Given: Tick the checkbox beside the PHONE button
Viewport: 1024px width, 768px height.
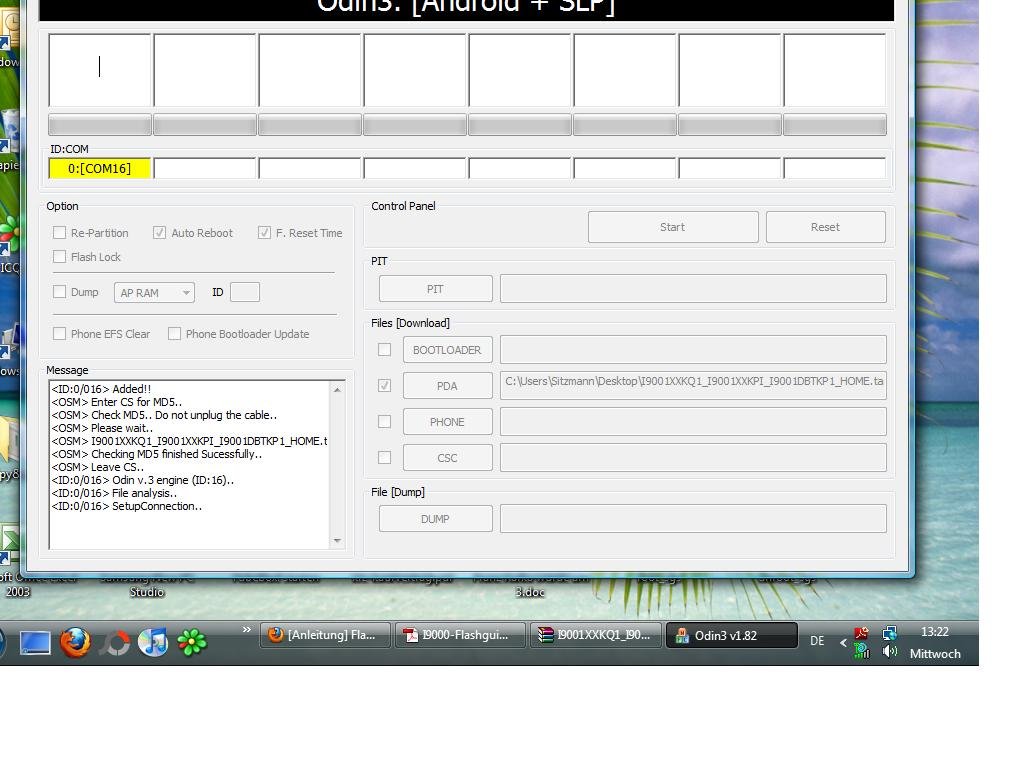Looking at the screenshot, I should coord(385,422).
